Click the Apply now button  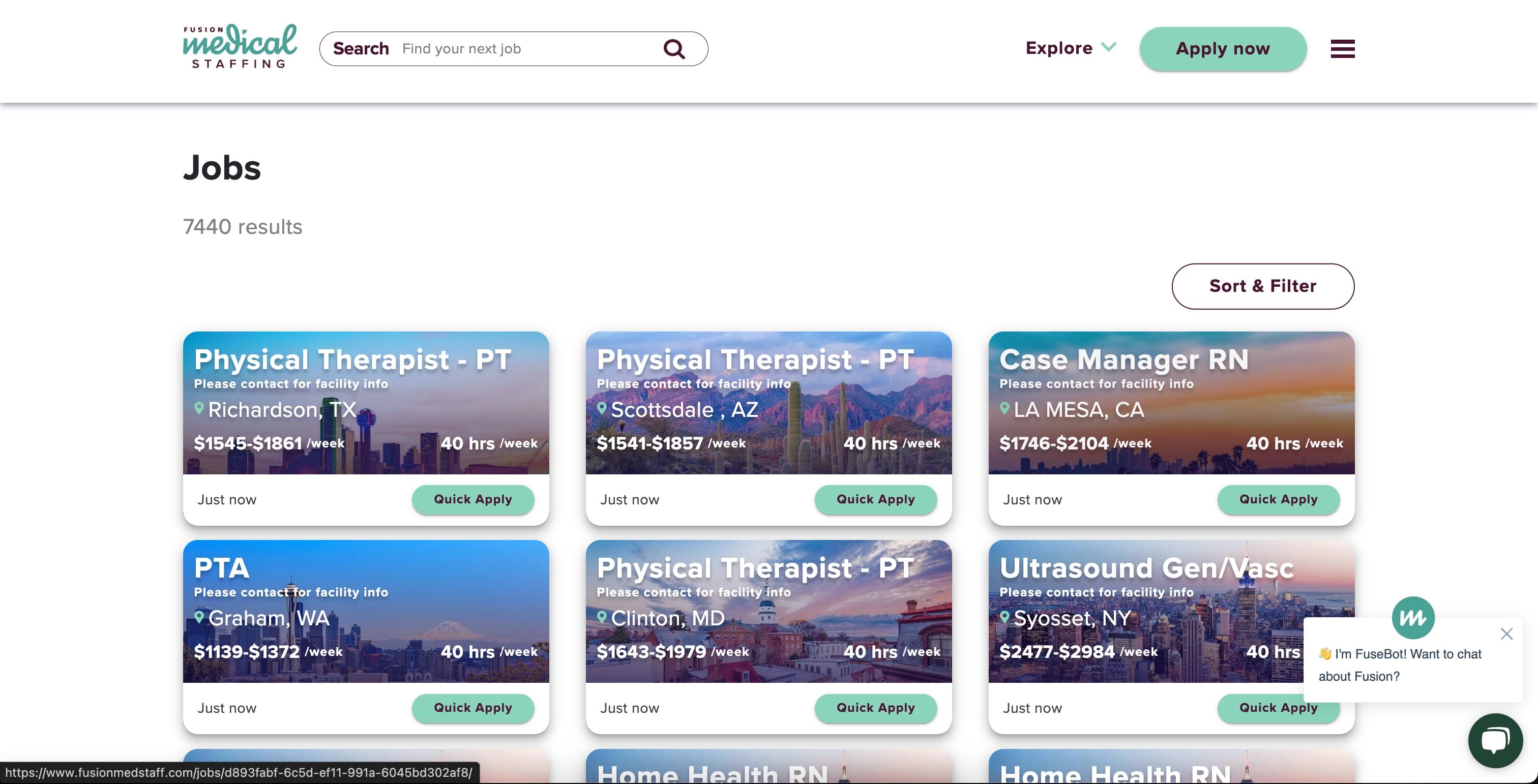click(x=1222, y=49)
